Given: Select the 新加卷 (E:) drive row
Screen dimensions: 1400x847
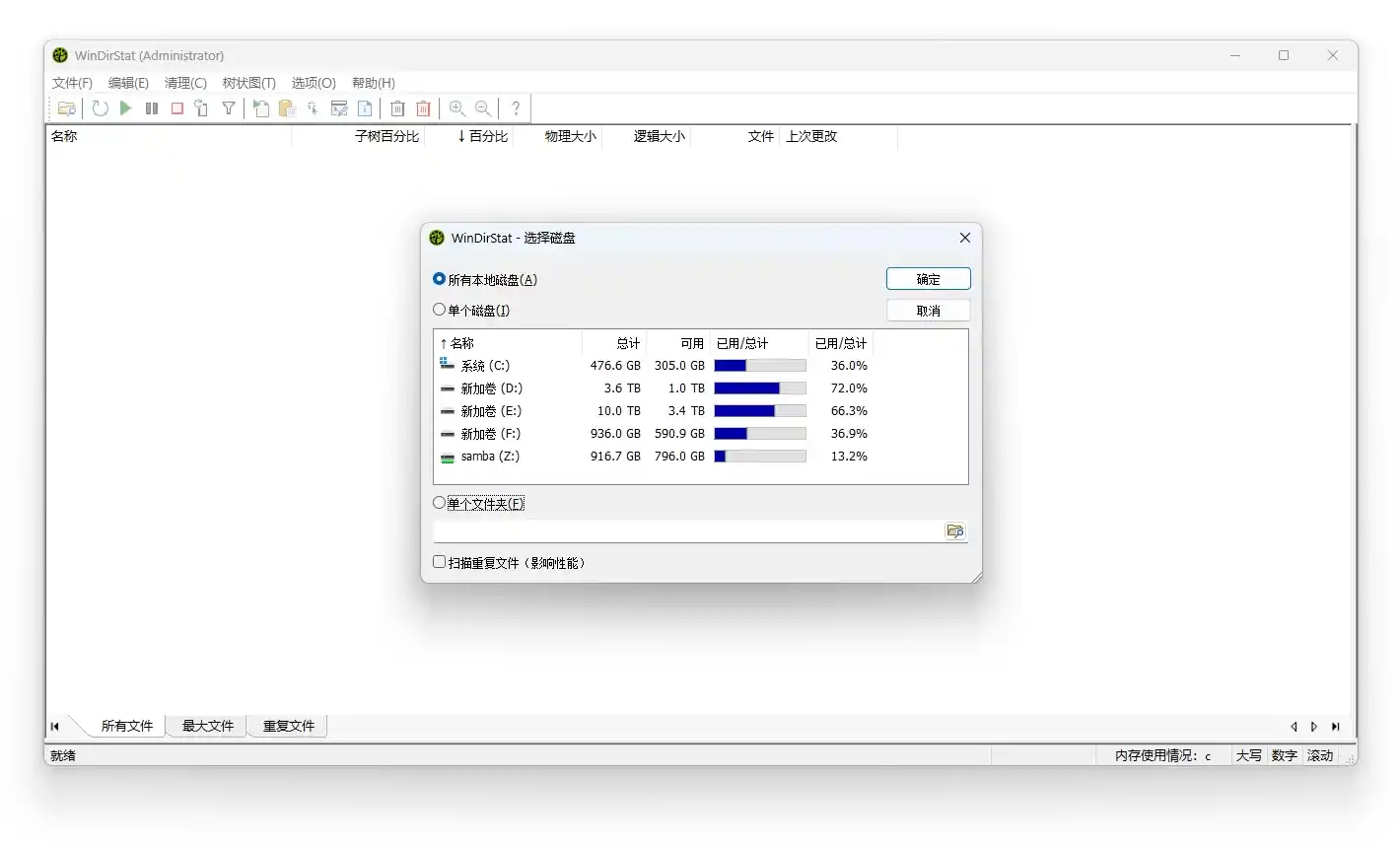Looking at the screenshot, I should tap(654, 411).
